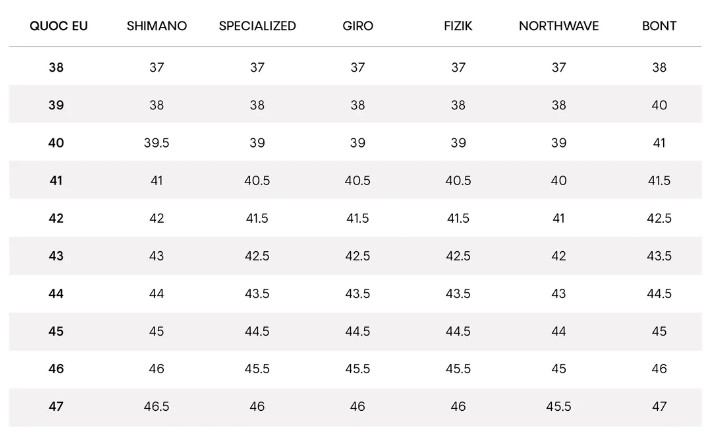The width and height of the screenshot is (707, 434).
Task: Click the SPECIALIZED column header
Action: 257,26
